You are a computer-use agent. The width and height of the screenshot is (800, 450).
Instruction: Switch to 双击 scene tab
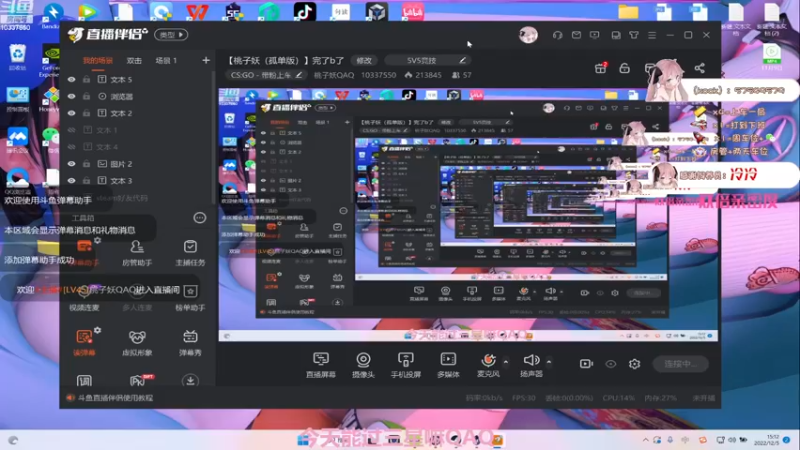[134, 61]
